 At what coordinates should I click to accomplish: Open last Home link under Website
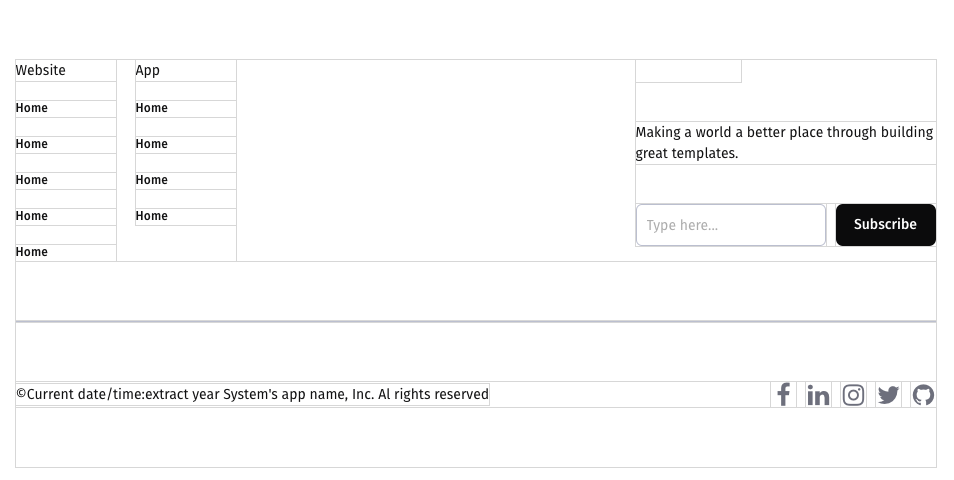tap(32, 252)
